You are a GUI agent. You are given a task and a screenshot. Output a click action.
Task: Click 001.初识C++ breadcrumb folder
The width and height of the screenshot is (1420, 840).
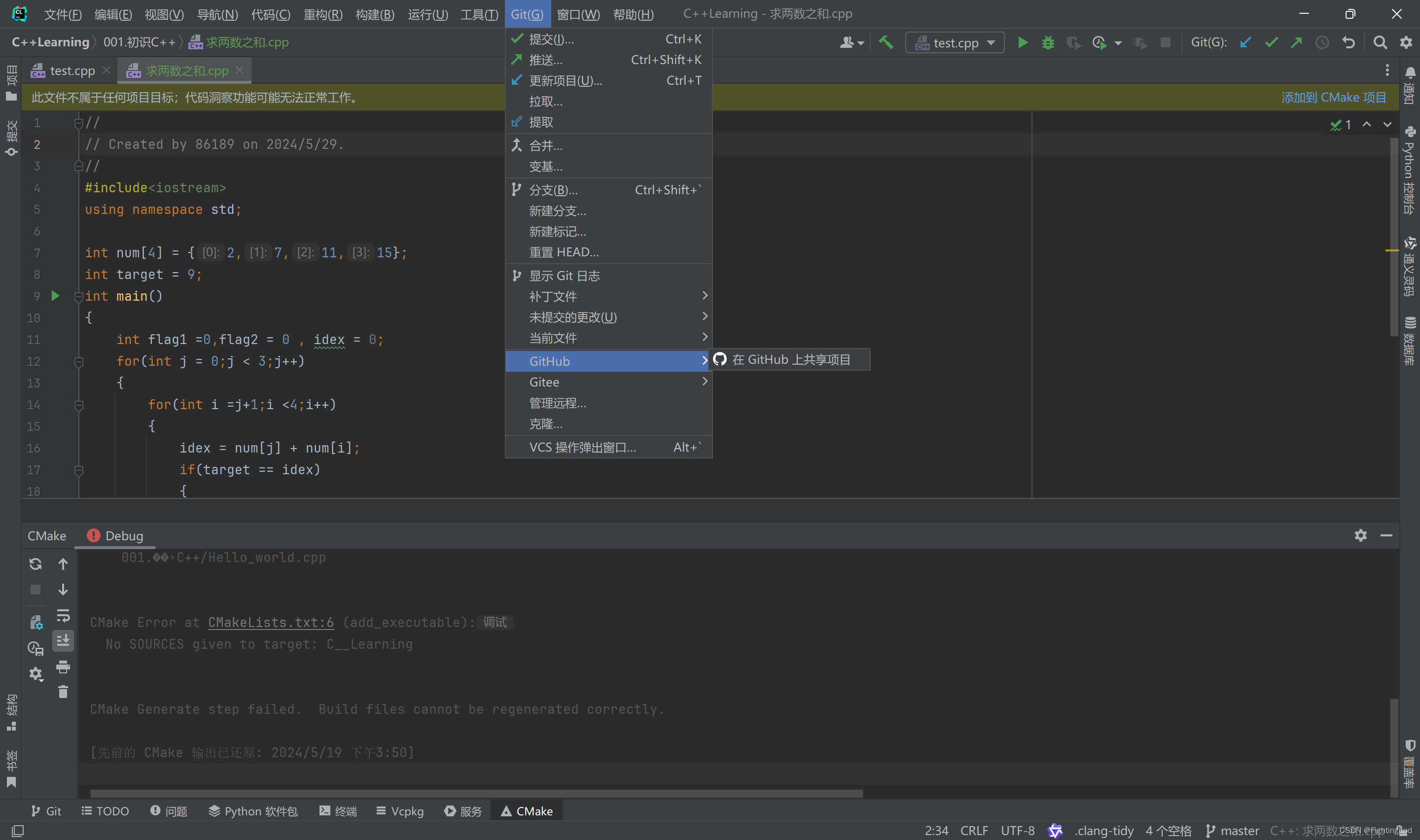pos(139,42)
